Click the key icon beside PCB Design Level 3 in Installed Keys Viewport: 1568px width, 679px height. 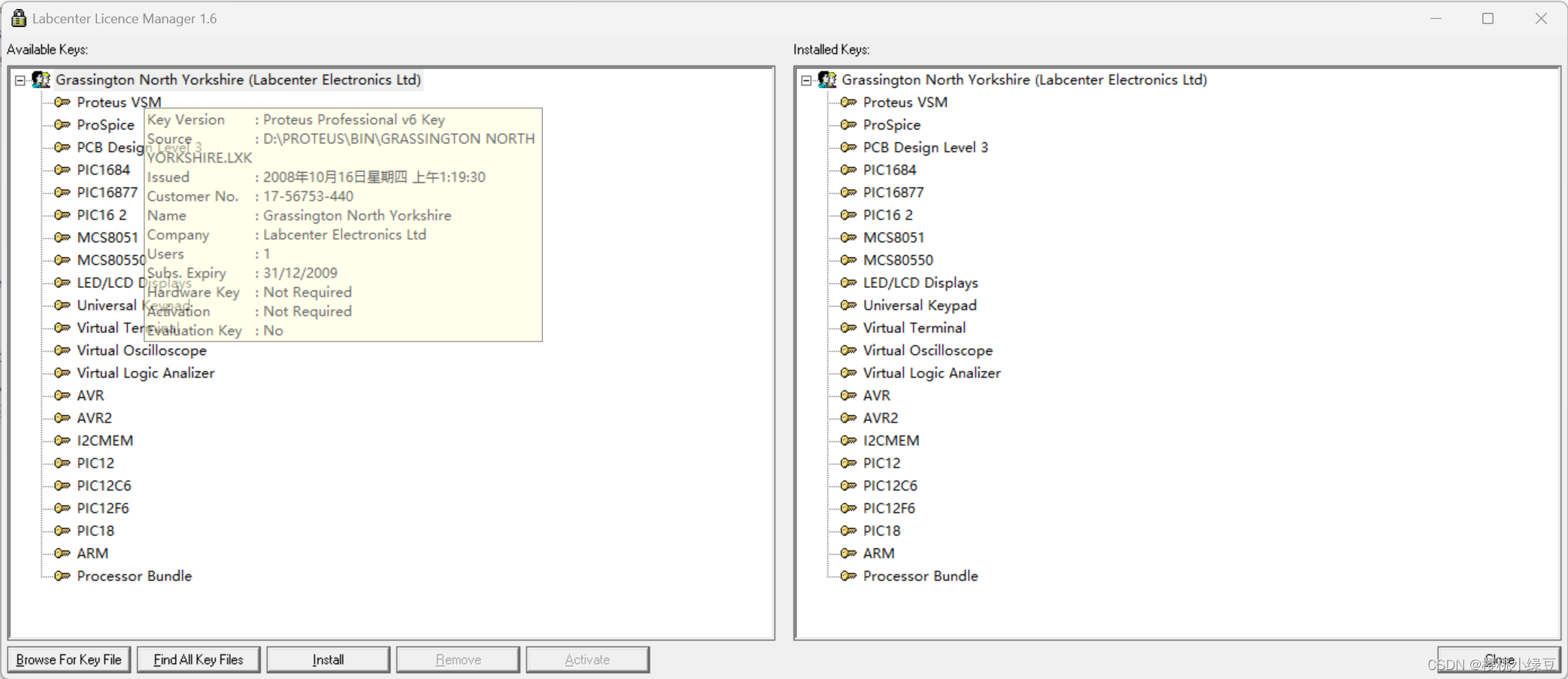click(x=849, y=147)
